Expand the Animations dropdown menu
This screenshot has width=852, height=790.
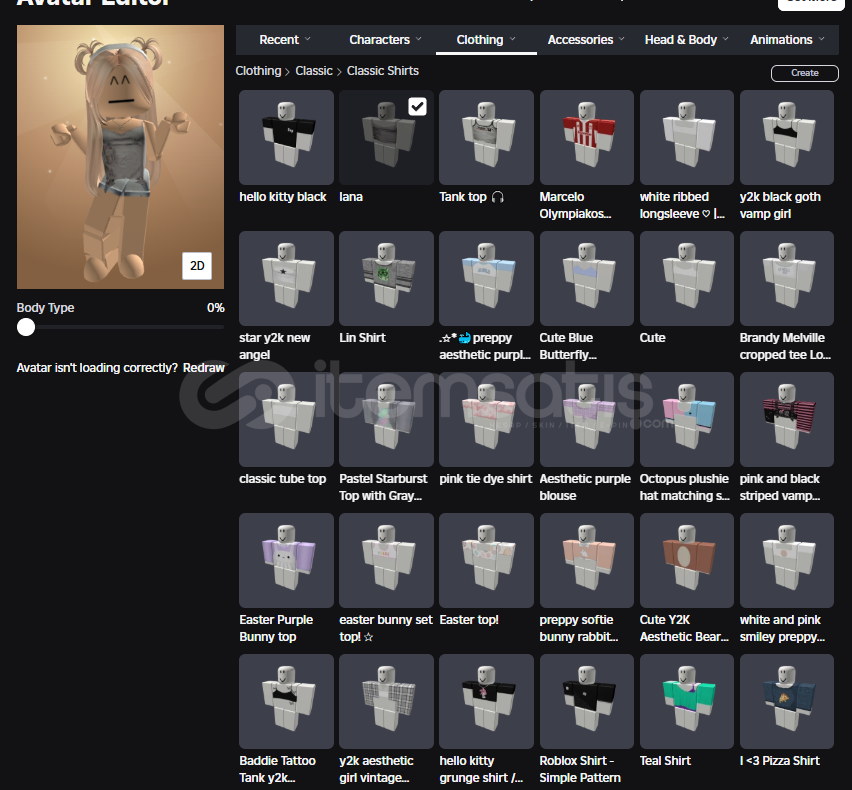click(787, 40)
